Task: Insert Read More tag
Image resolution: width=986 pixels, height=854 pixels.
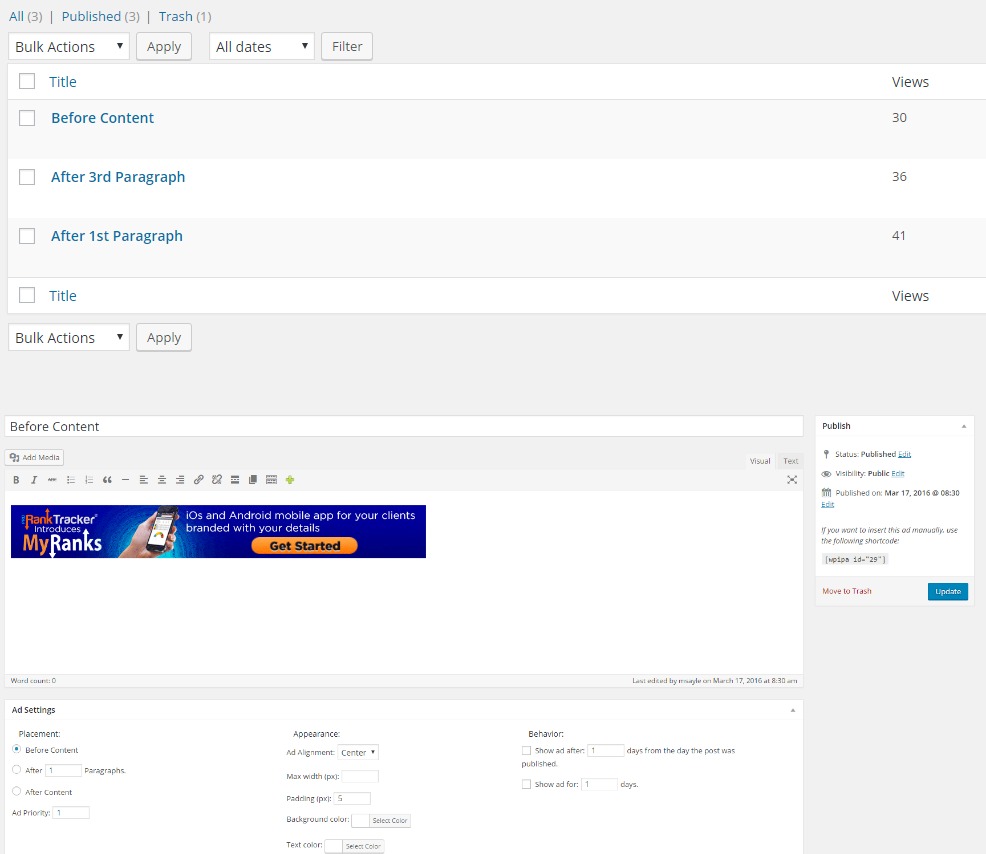Action: click(235, 480)
